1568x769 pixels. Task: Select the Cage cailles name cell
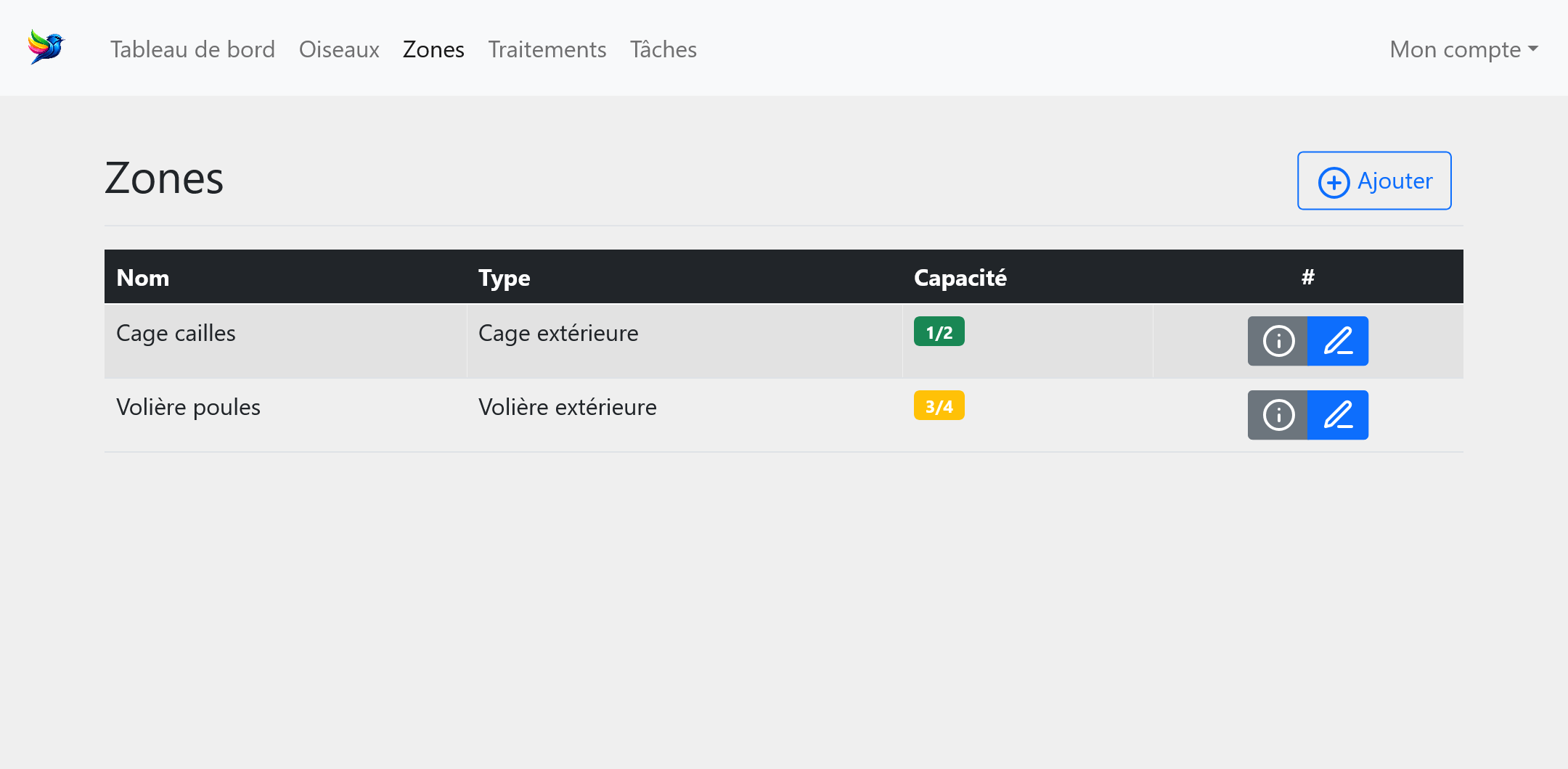(176, 334)
